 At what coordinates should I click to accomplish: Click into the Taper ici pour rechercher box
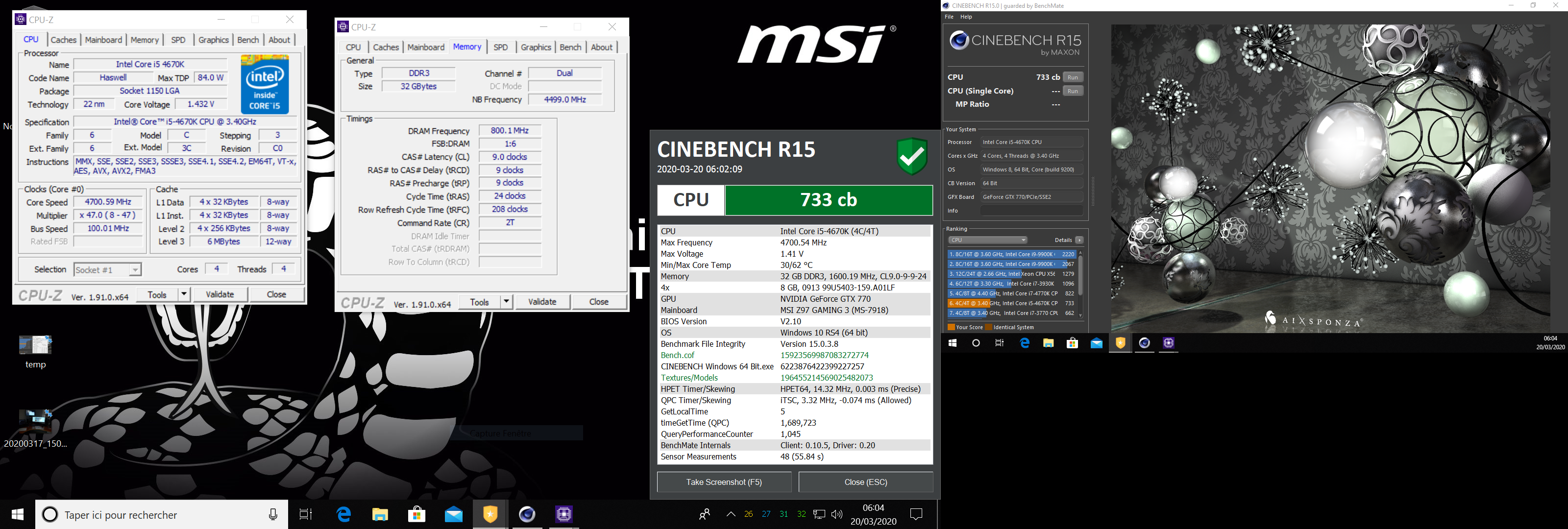click(161, 514)
